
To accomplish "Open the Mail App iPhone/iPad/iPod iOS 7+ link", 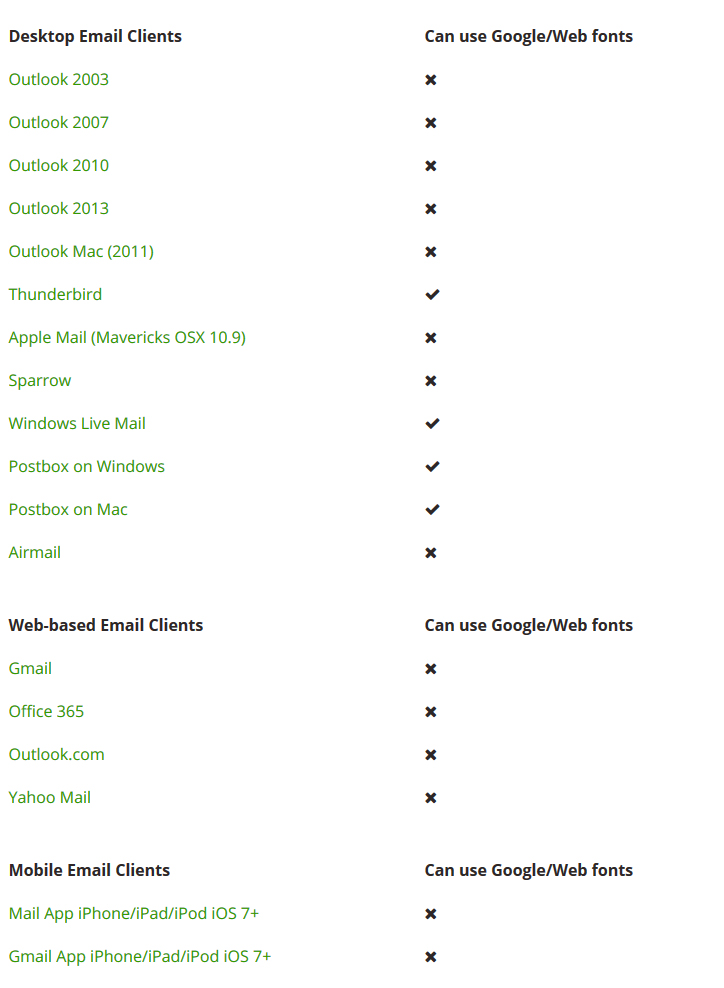I will (134, 914).
